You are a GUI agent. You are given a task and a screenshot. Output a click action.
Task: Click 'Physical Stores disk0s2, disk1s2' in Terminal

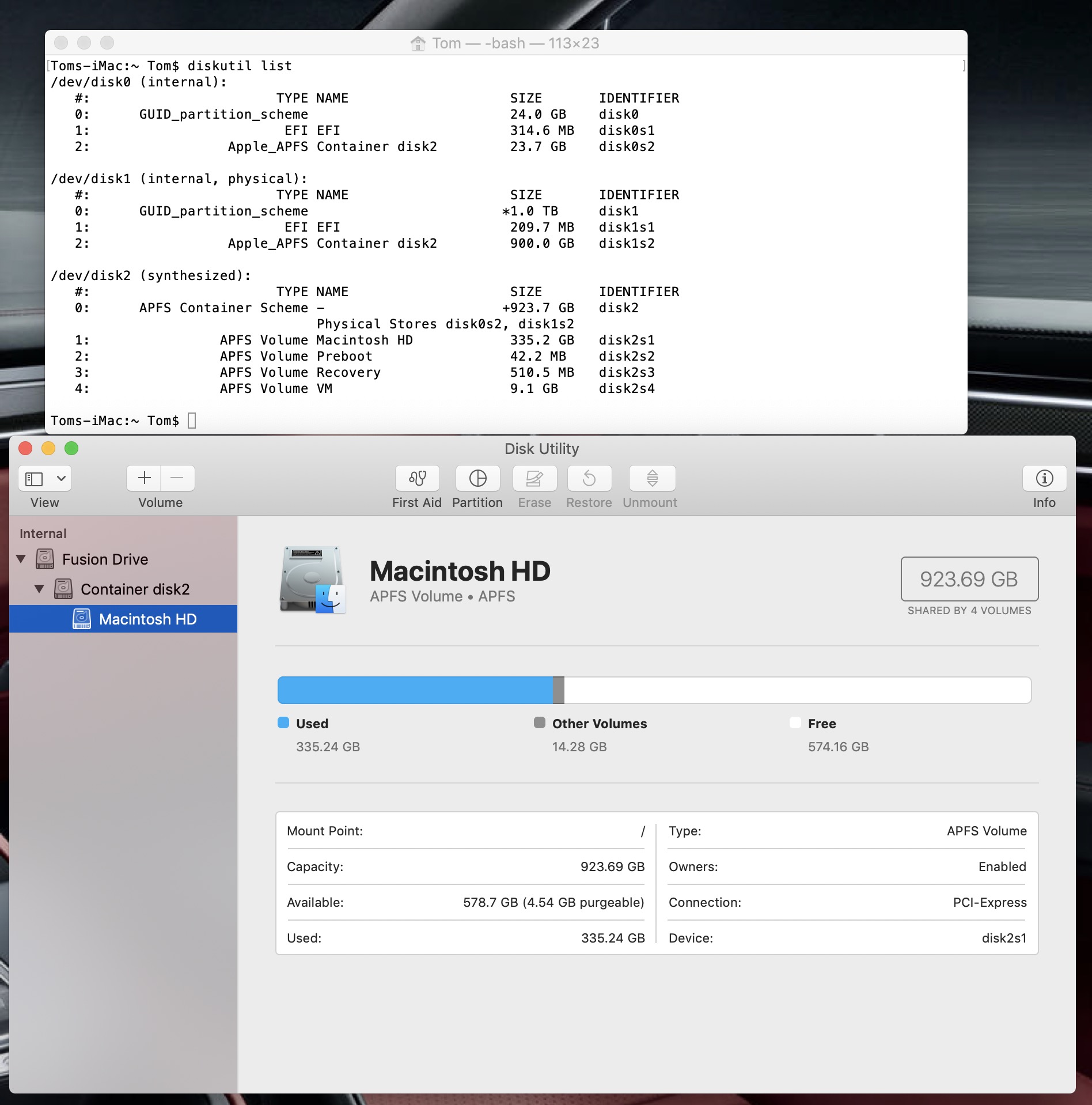coord(445,324)
